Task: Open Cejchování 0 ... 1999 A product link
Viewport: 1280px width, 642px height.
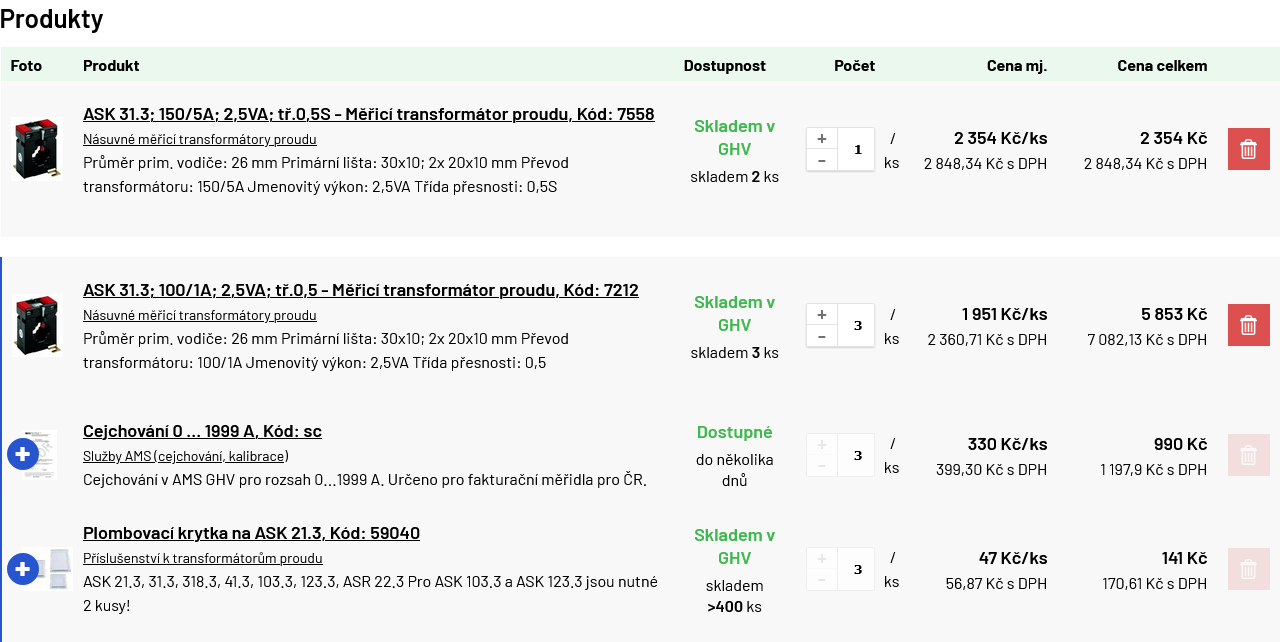Action: click(202, 431)
